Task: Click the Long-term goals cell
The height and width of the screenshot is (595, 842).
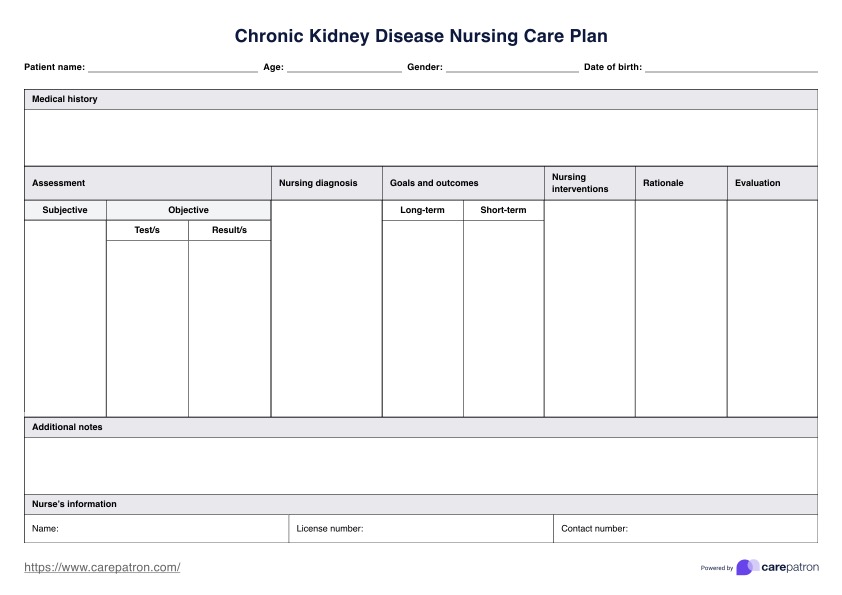Action: point(422,318)
